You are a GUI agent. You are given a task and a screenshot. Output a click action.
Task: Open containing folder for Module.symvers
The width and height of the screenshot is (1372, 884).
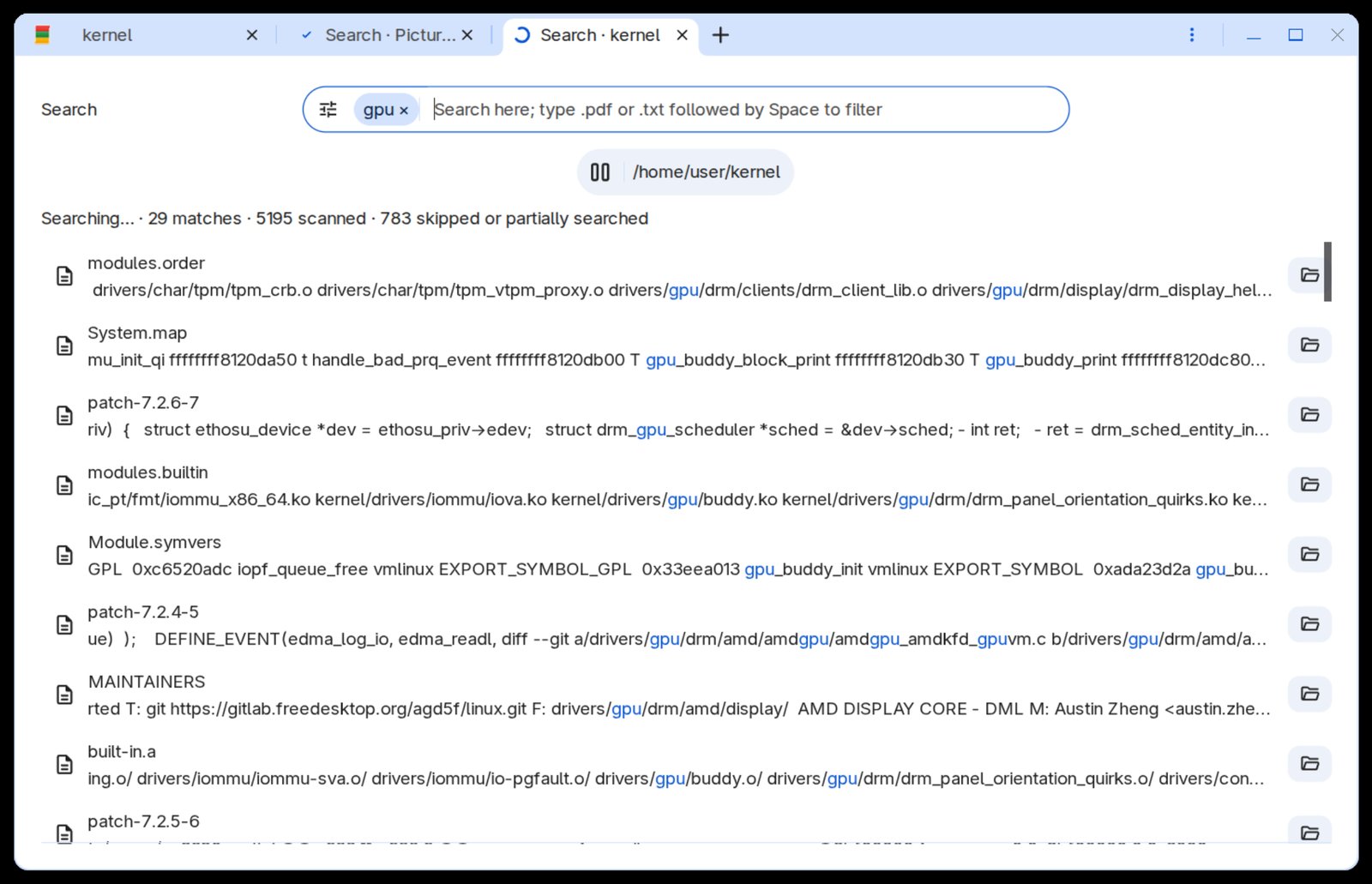1309,554
